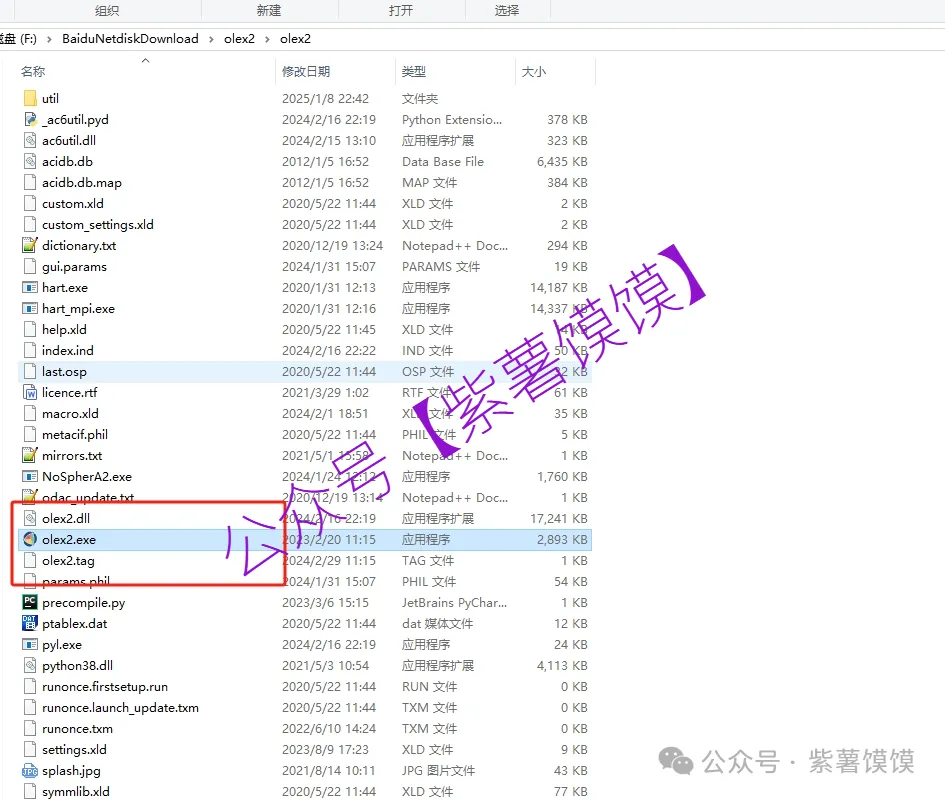
Task: Click the hart.exe application icon
Action: 30,287
